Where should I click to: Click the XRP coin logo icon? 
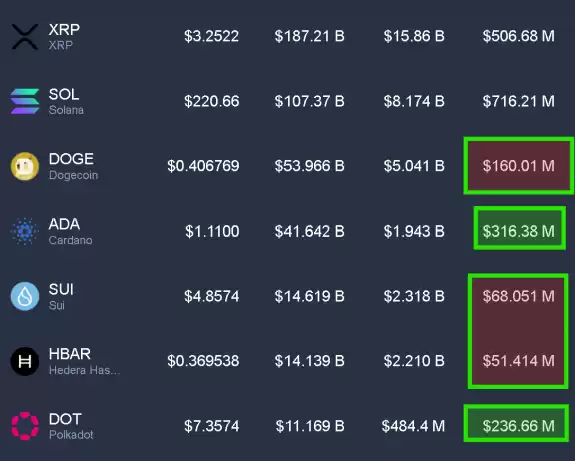click(x=25, y=37)
